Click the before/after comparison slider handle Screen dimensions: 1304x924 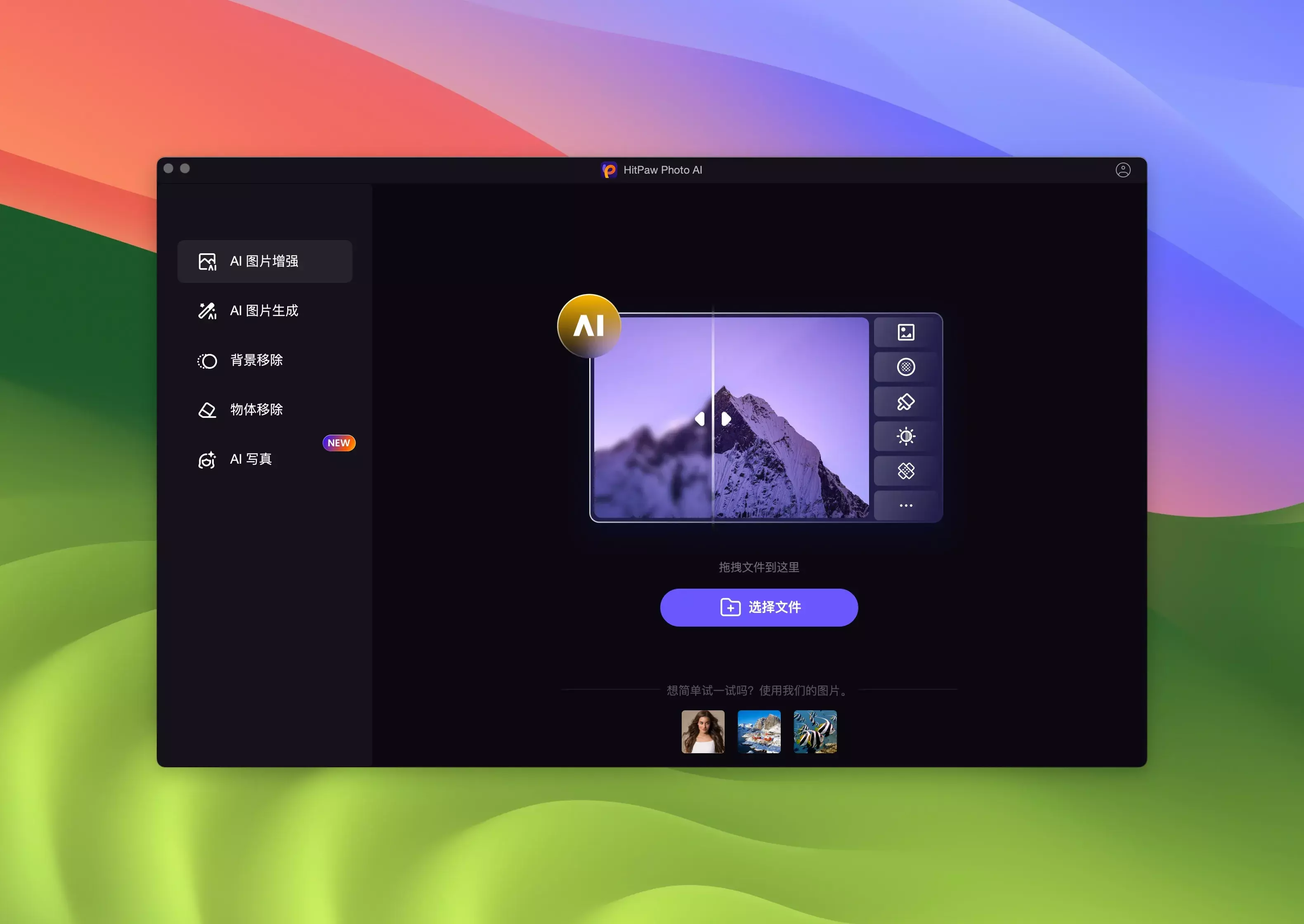click(x=713, y=420)
